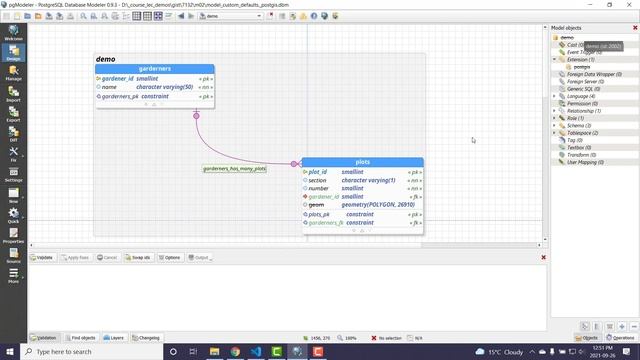640x360 pixels.
Task: Open the Quick actions sidebar icon
Action: (x=13, y=215)
